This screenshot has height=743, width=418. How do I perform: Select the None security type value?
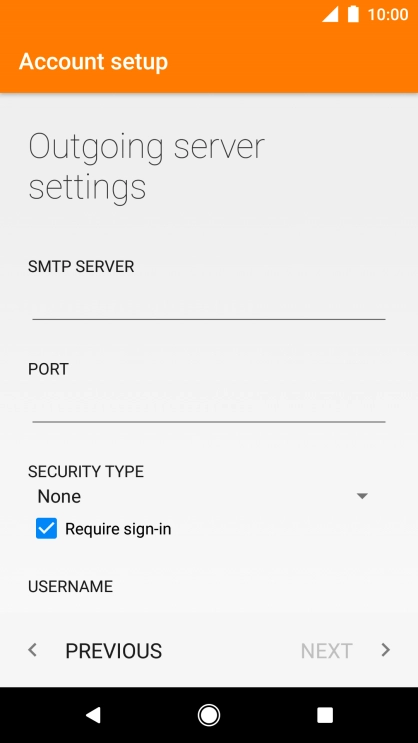pyautogui.click(x=59, y=496)
